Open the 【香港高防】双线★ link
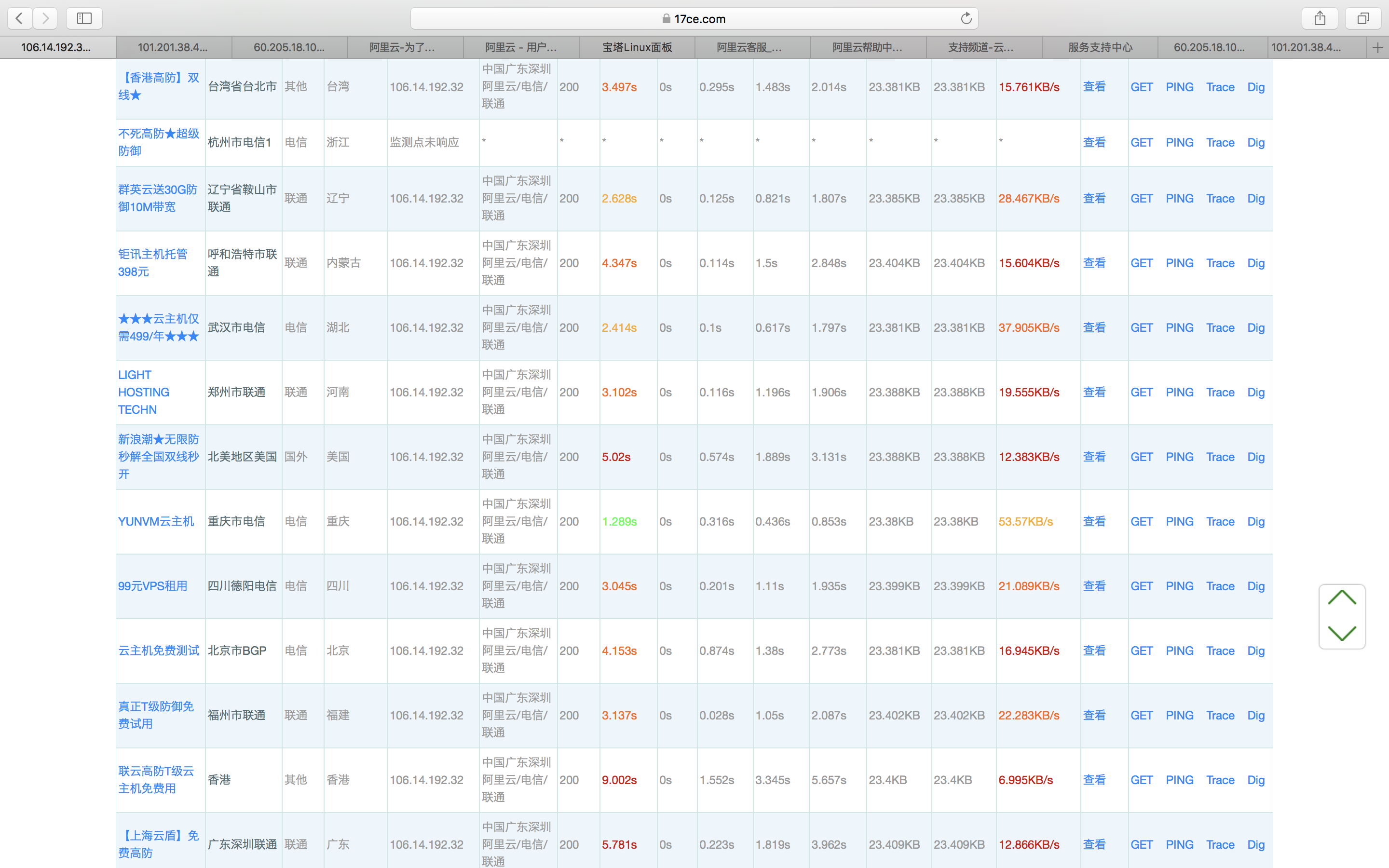This screenshot has height=868, width=1389. point(159,87)
